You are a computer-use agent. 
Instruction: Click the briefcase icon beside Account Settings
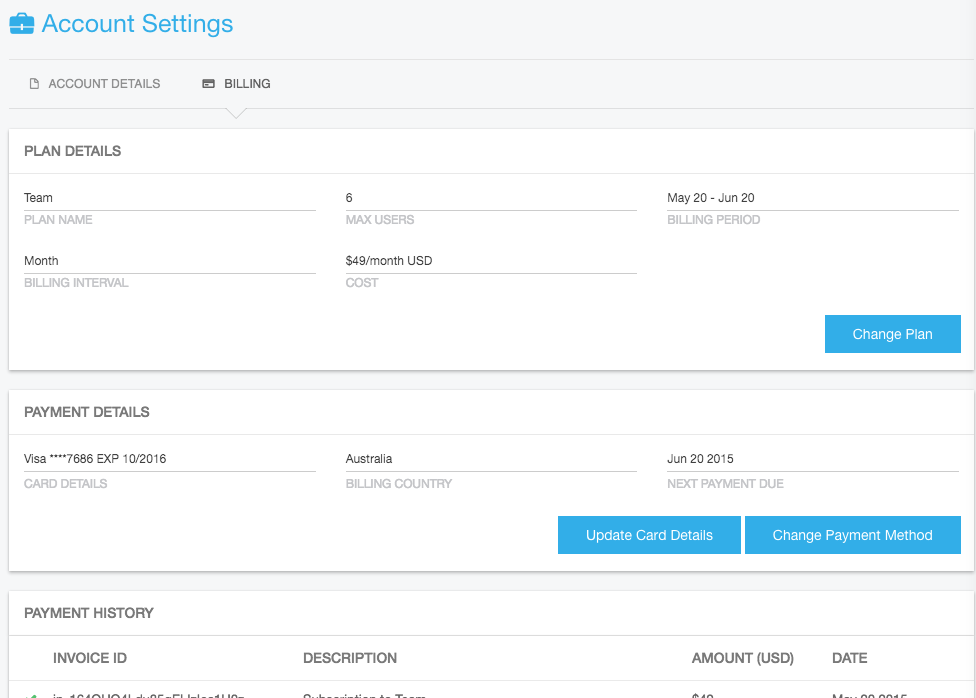[x=22, y=24]
